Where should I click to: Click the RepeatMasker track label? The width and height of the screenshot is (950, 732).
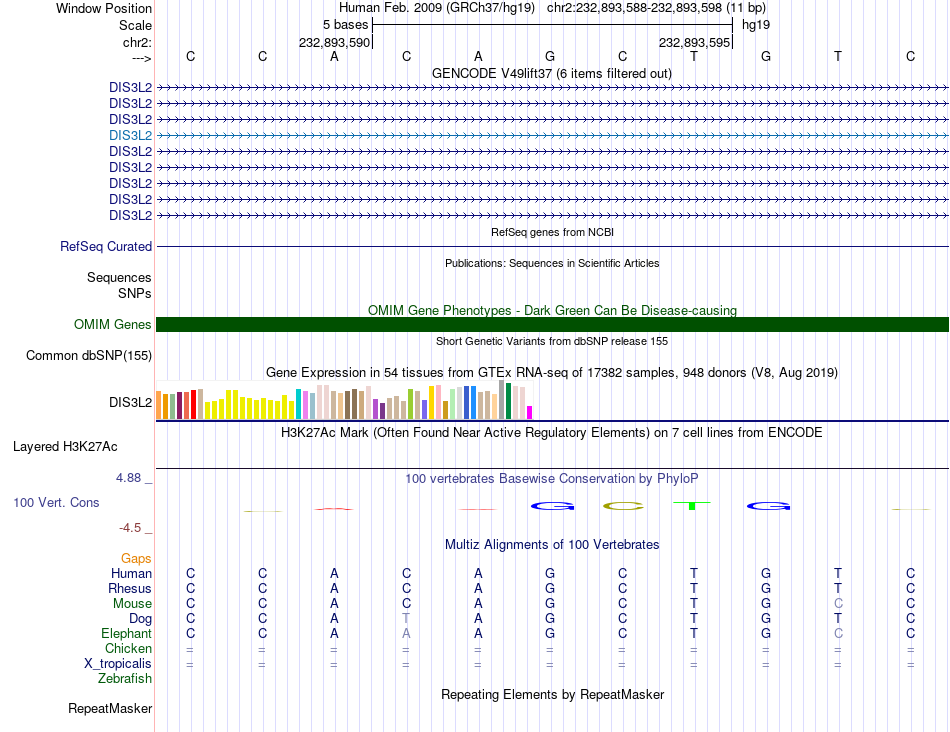tap(110, 708)
